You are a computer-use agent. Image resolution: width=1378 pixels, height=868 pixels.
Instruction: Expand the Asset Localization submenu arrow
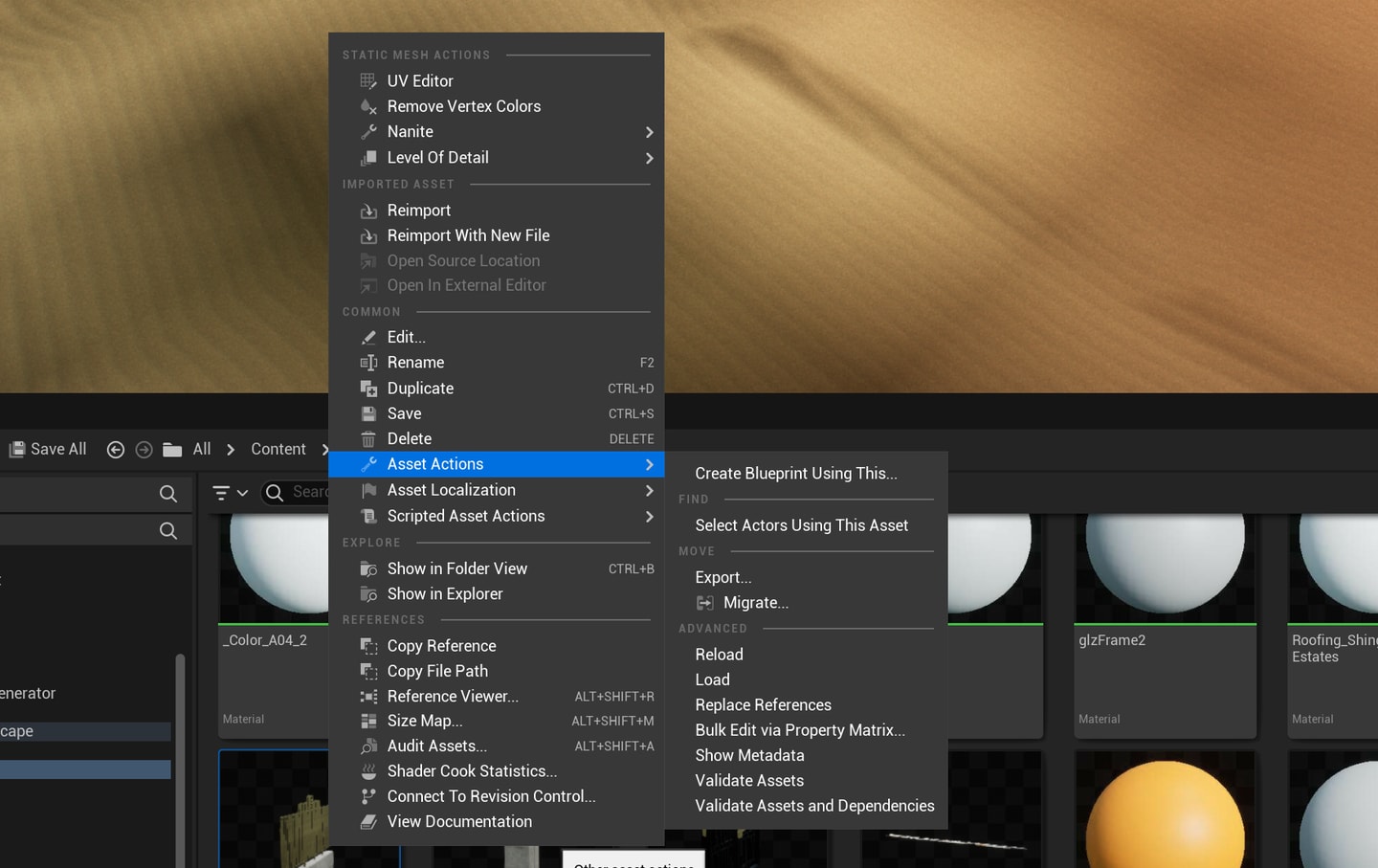point(650,490)
